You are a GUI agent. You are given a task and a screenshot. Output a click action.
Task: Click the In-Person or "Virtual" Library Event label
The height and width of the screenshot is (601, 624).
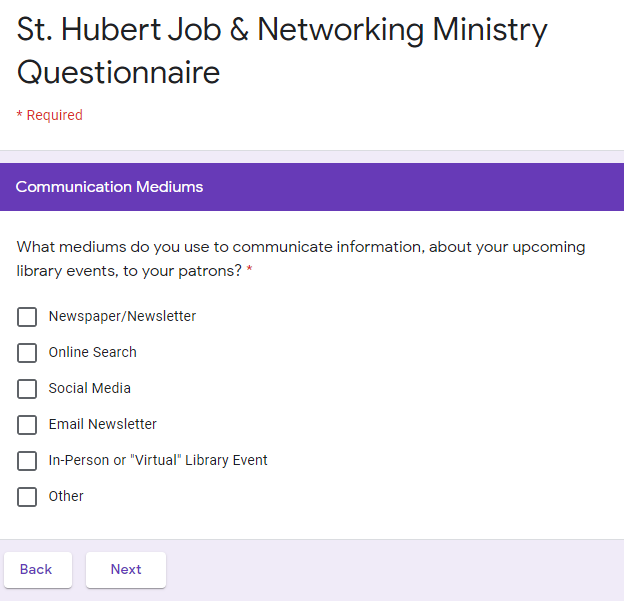pyautogui.click(x=158, y=460)
